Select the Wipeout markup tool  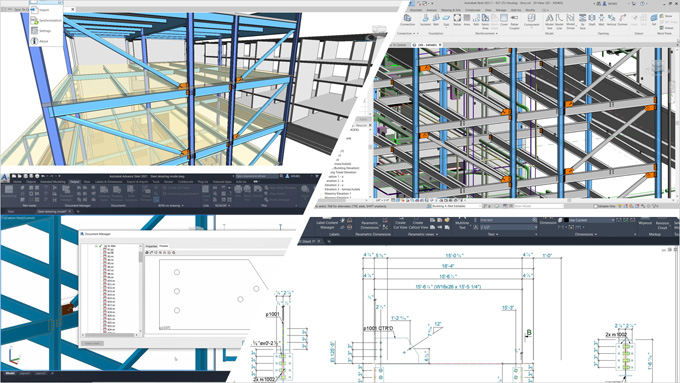[645, 222]
